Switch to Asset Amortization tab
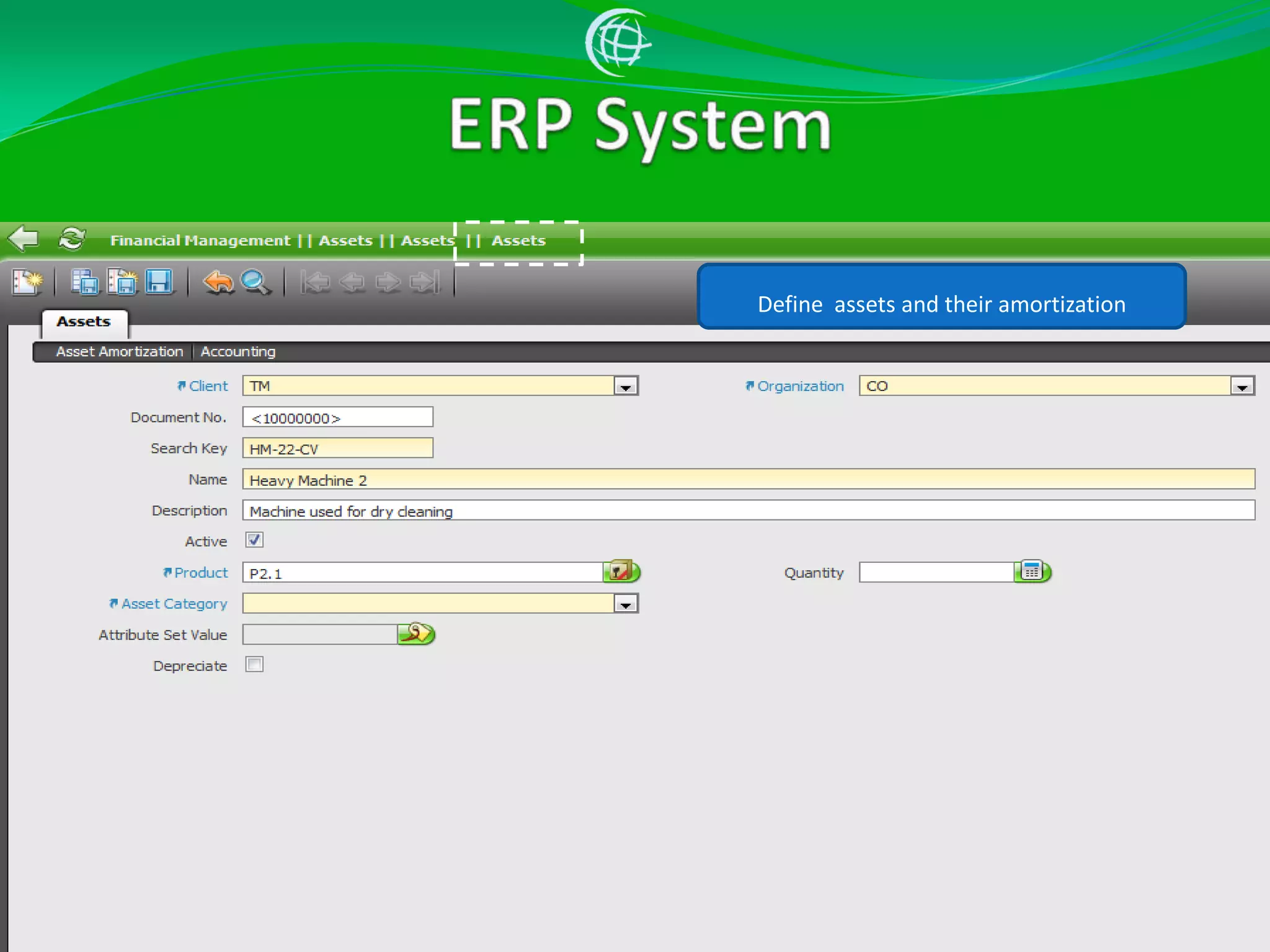The width and height of the screenshot is (1270, 952). pos(120,351)
